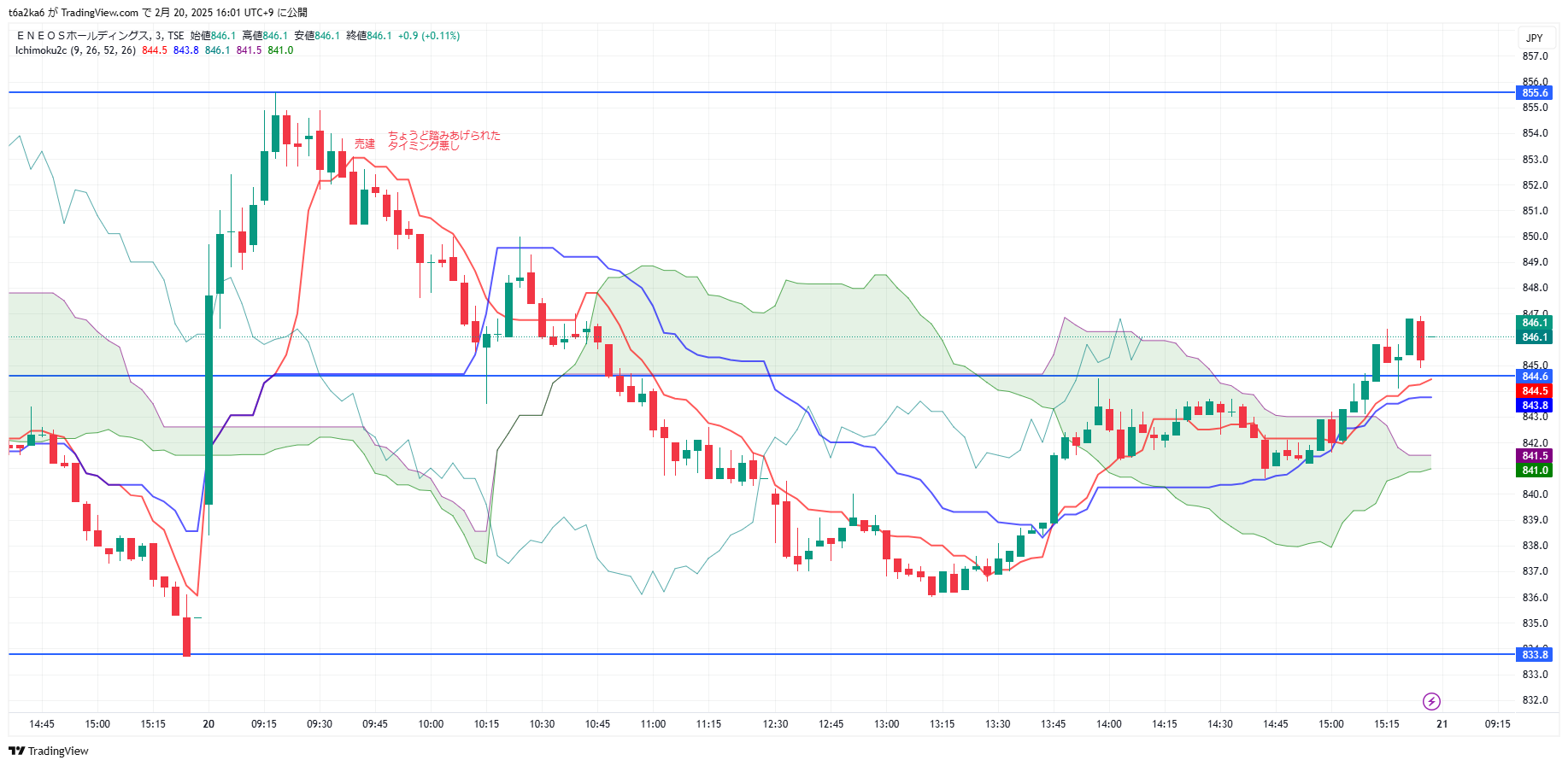
Task: Click the date 20 marker on time axis
Action: (208, 724)
